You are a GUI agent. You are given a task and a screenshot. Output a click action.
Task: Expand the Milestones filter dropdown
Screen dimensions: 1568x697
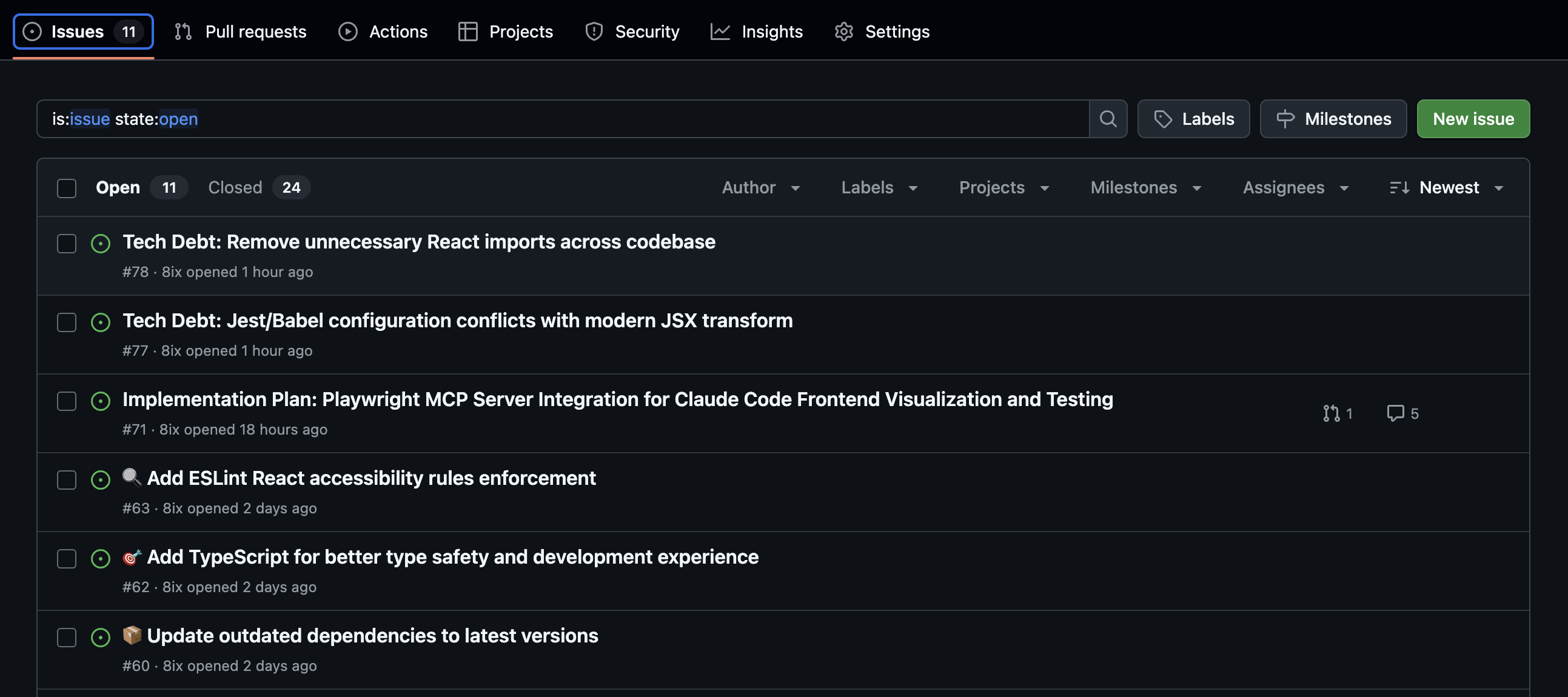(1145, 187)
